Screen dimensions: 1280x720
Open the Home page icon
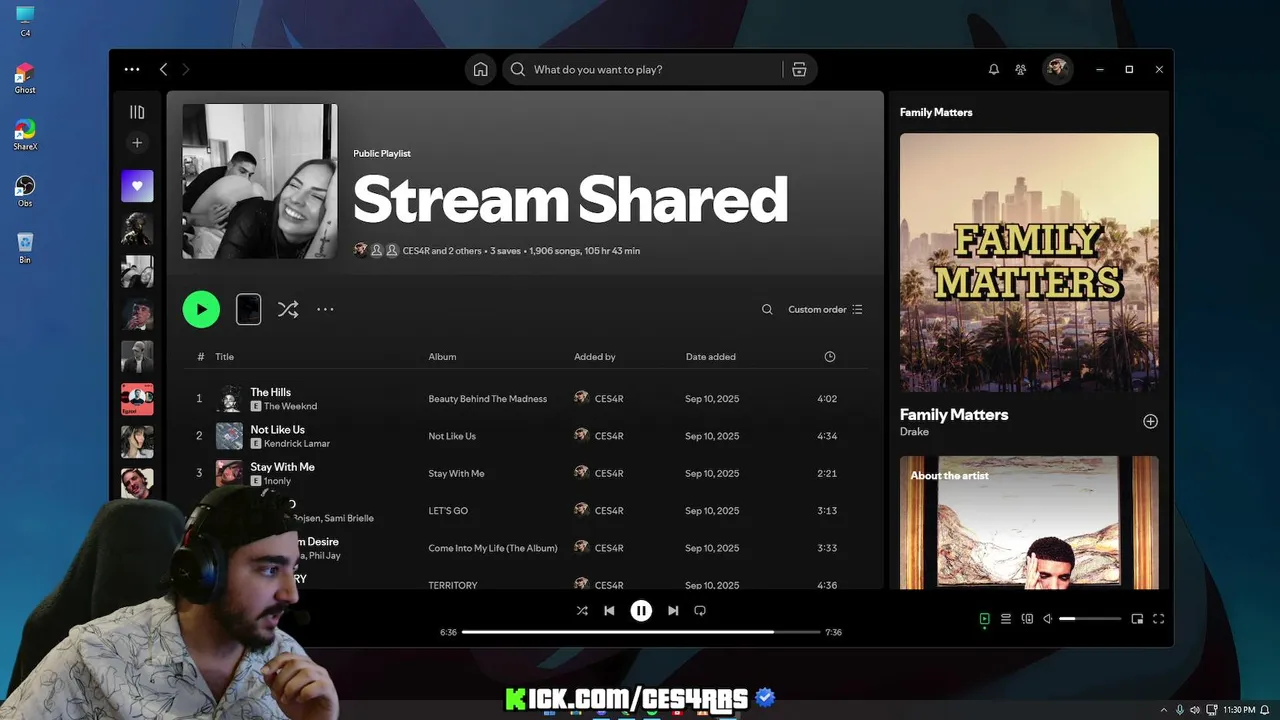(481, 69)
